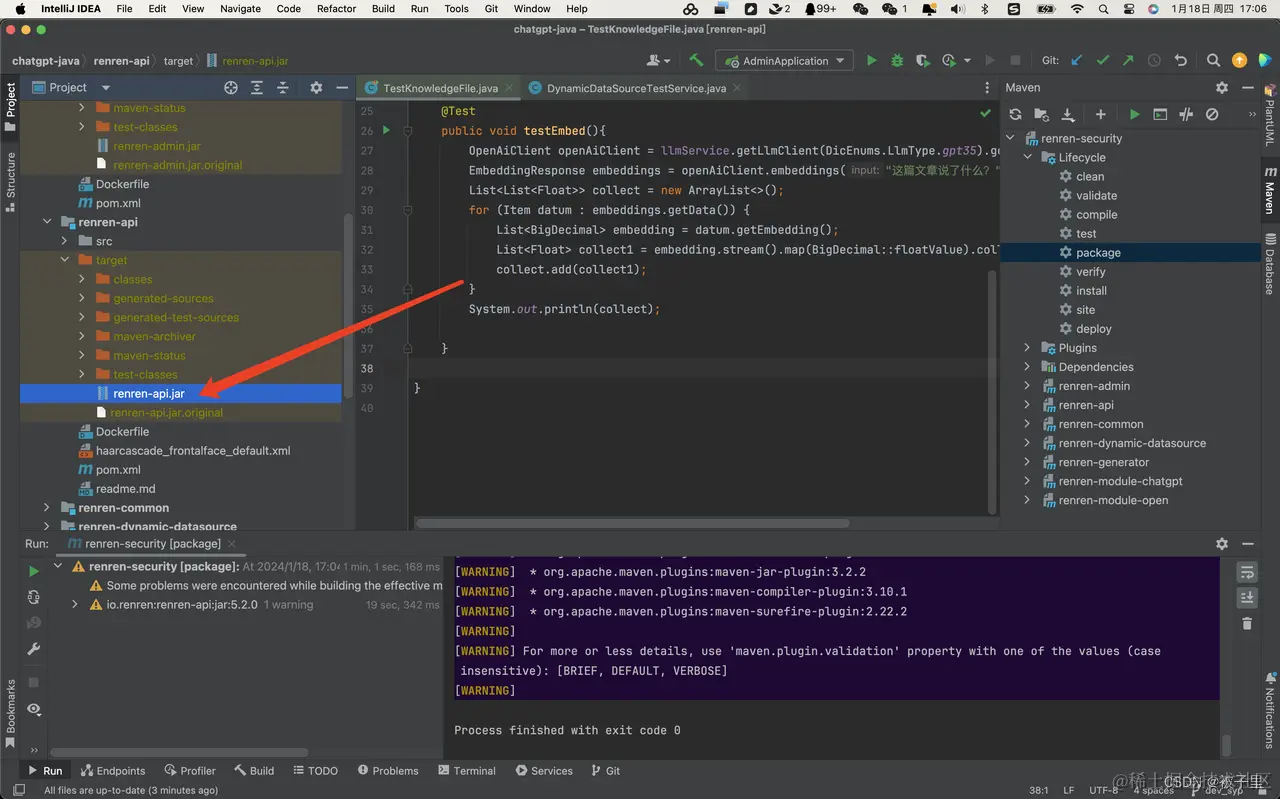
Task: Collapse all in Project panel
Action: coord(283,88)
